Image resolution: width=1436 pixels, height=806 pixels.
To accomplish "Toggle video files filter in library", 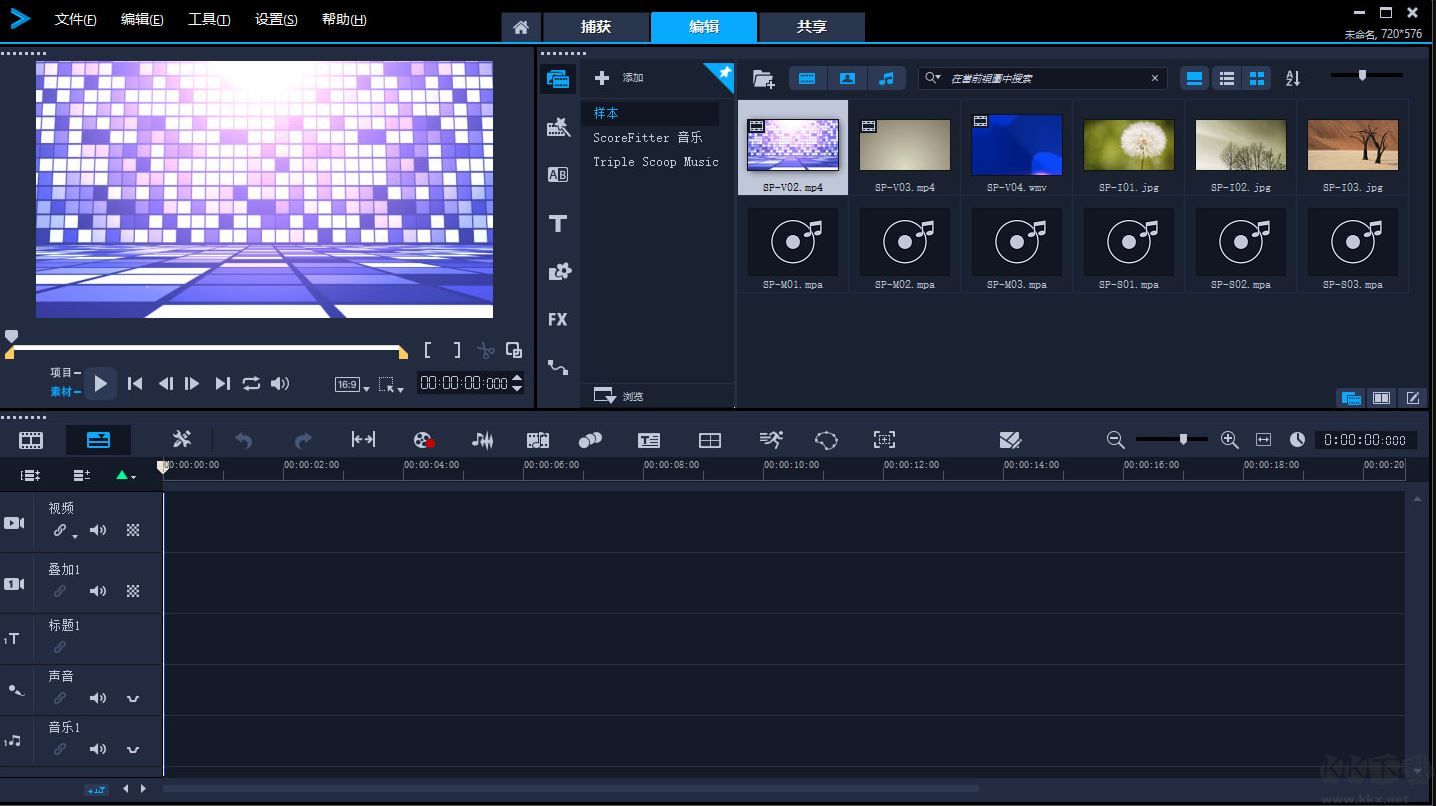I will tap(807, 78).
